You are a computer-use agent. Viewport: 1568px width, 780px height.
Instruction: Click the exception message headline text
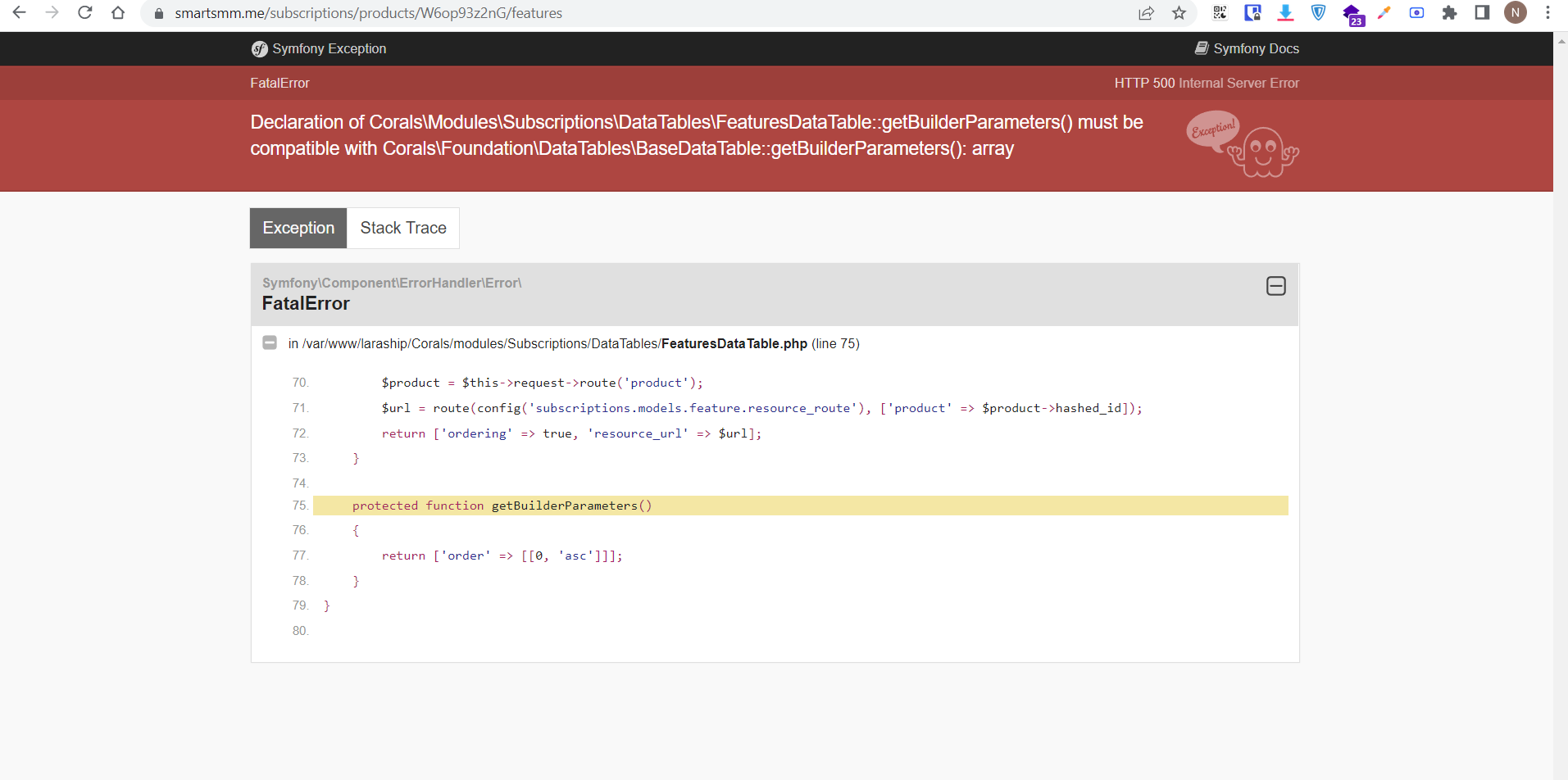coord(697,135)
